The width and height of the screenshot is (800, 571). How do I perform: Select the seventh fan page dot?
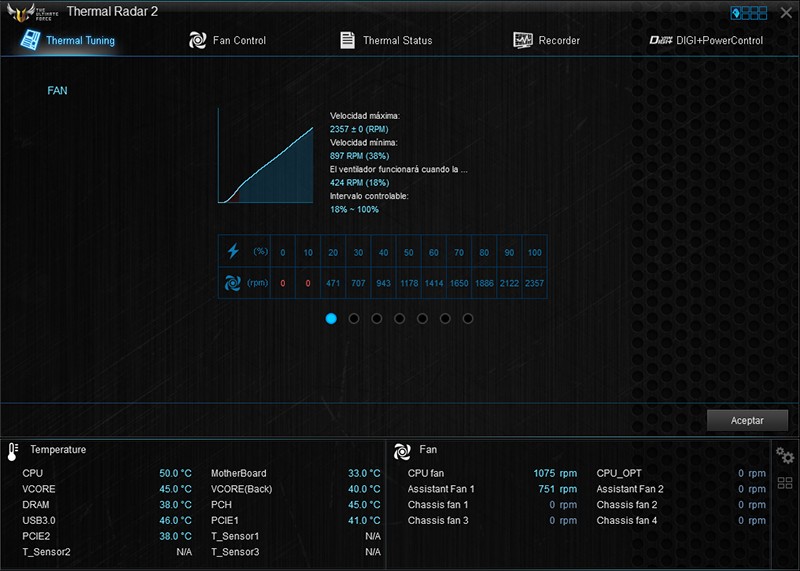(x=468, y=318)
